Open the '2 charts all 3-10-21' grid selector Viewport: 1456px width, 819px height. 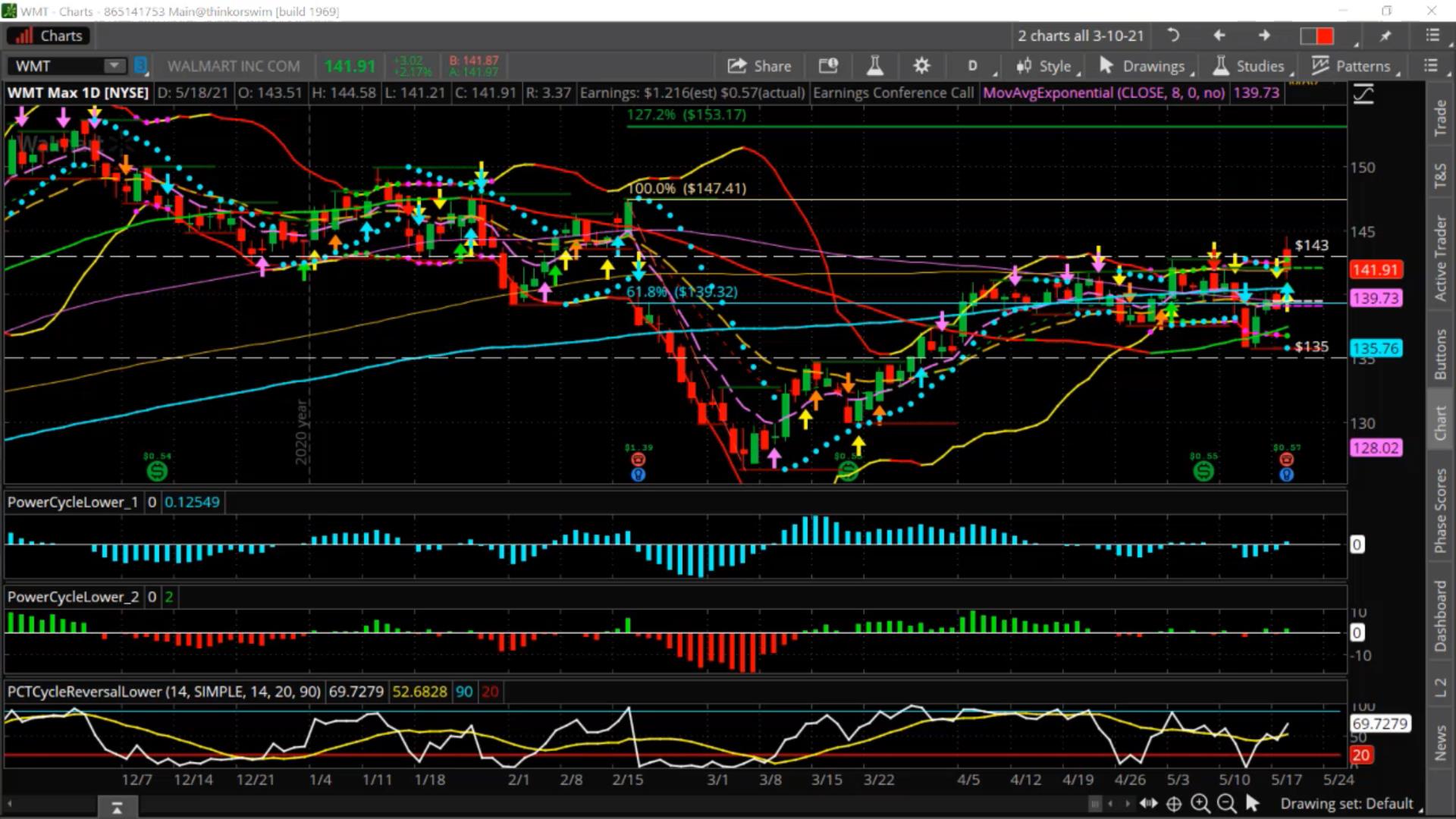tap(1081, 36)
